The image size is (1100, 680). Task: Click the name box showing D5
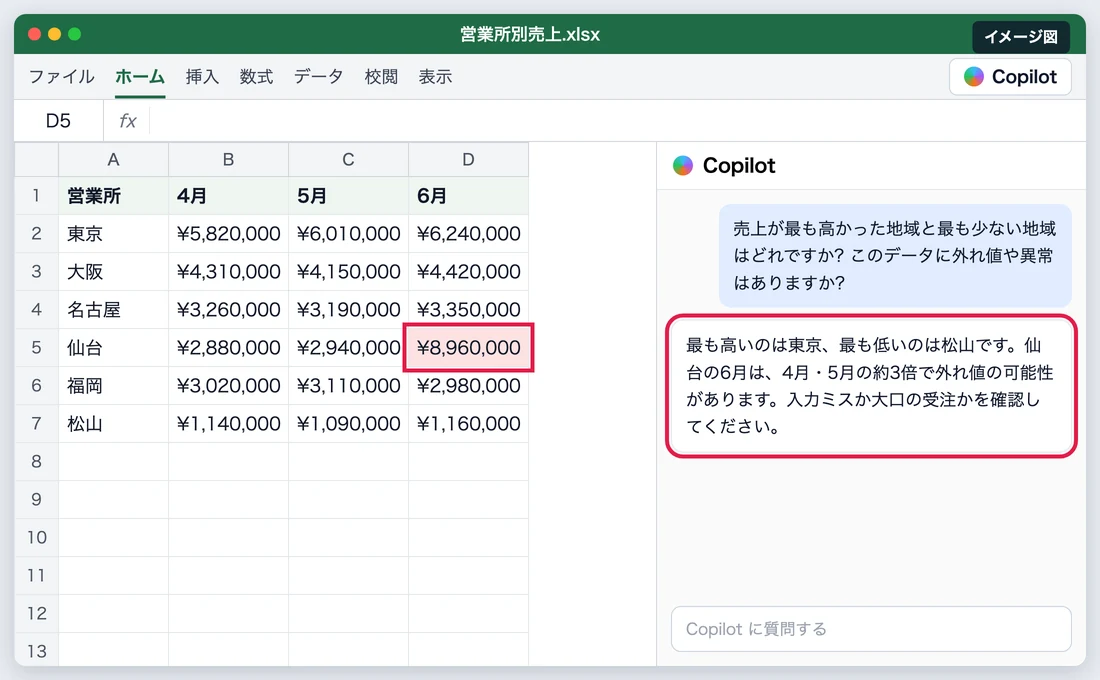coord(58,121)
